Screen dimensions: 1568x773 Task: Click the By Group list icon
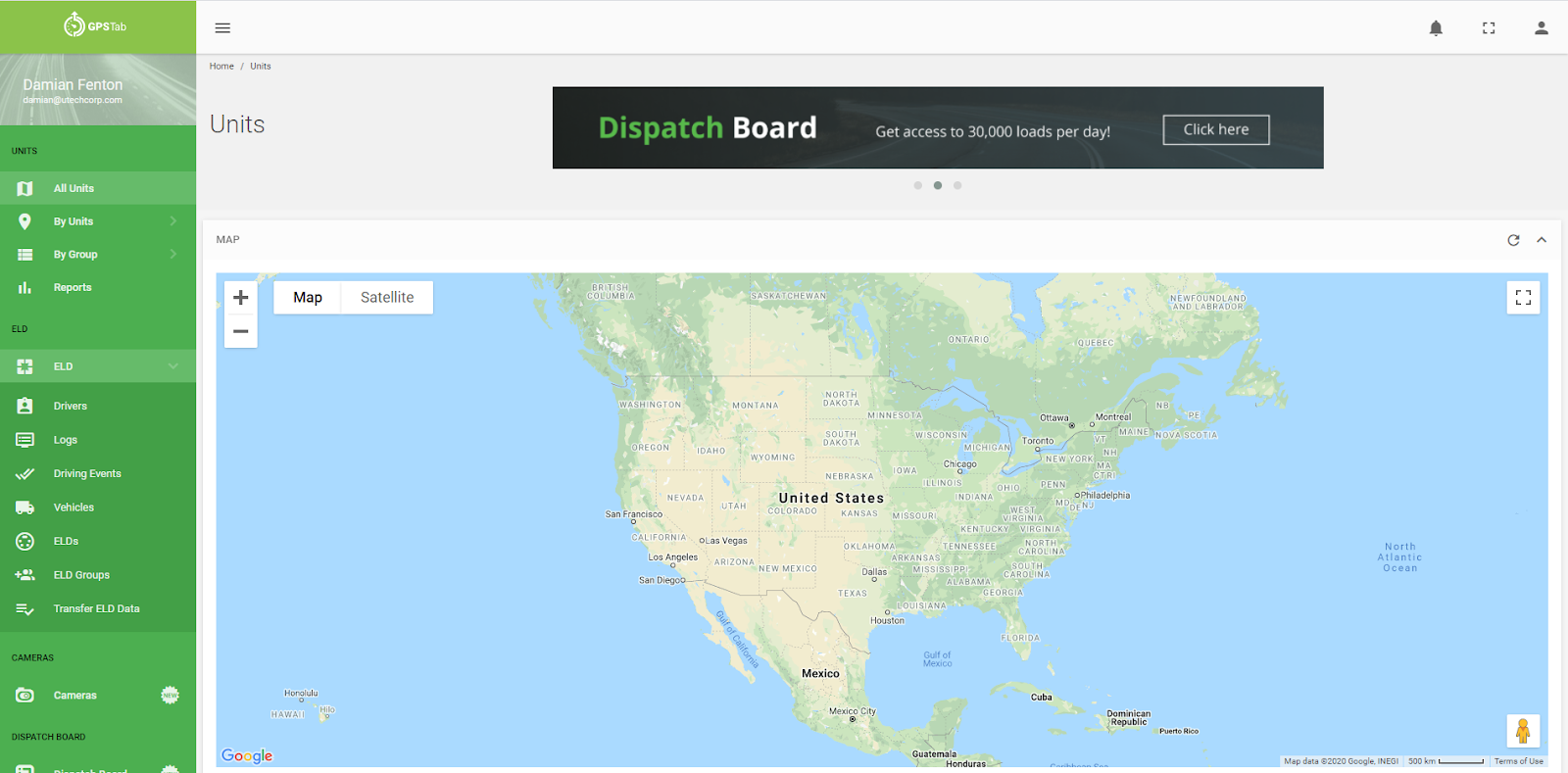[x=25, y=255]
